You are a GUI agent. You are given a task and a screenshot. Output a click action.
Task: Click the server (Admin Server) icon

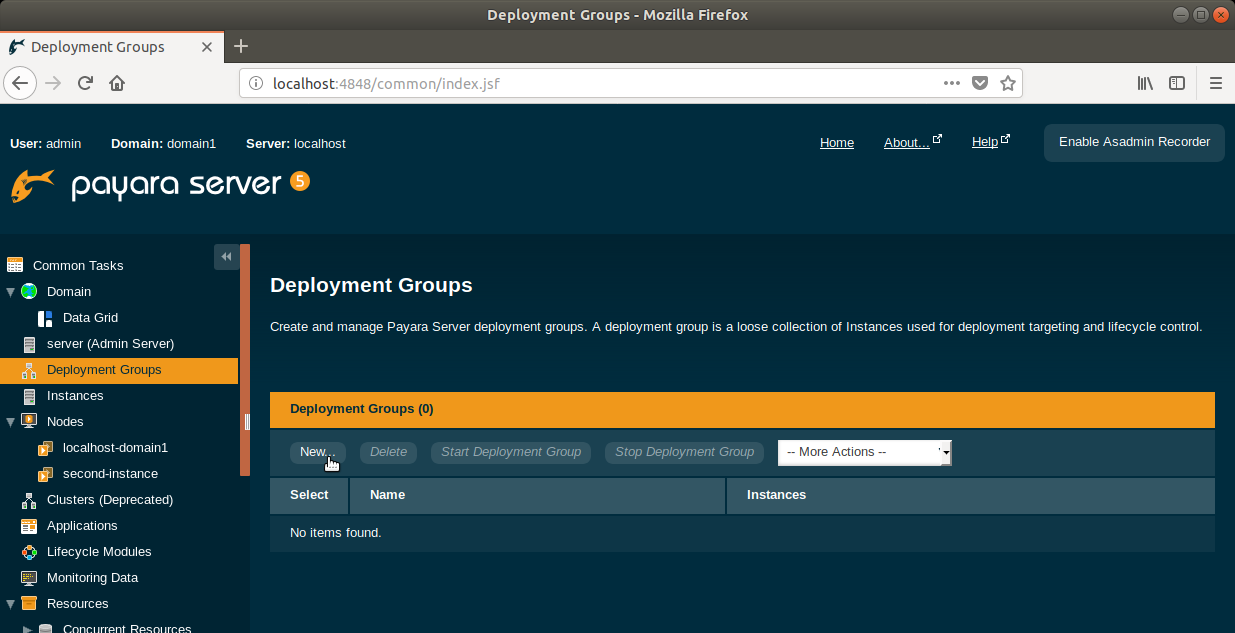tap(29, 344)
